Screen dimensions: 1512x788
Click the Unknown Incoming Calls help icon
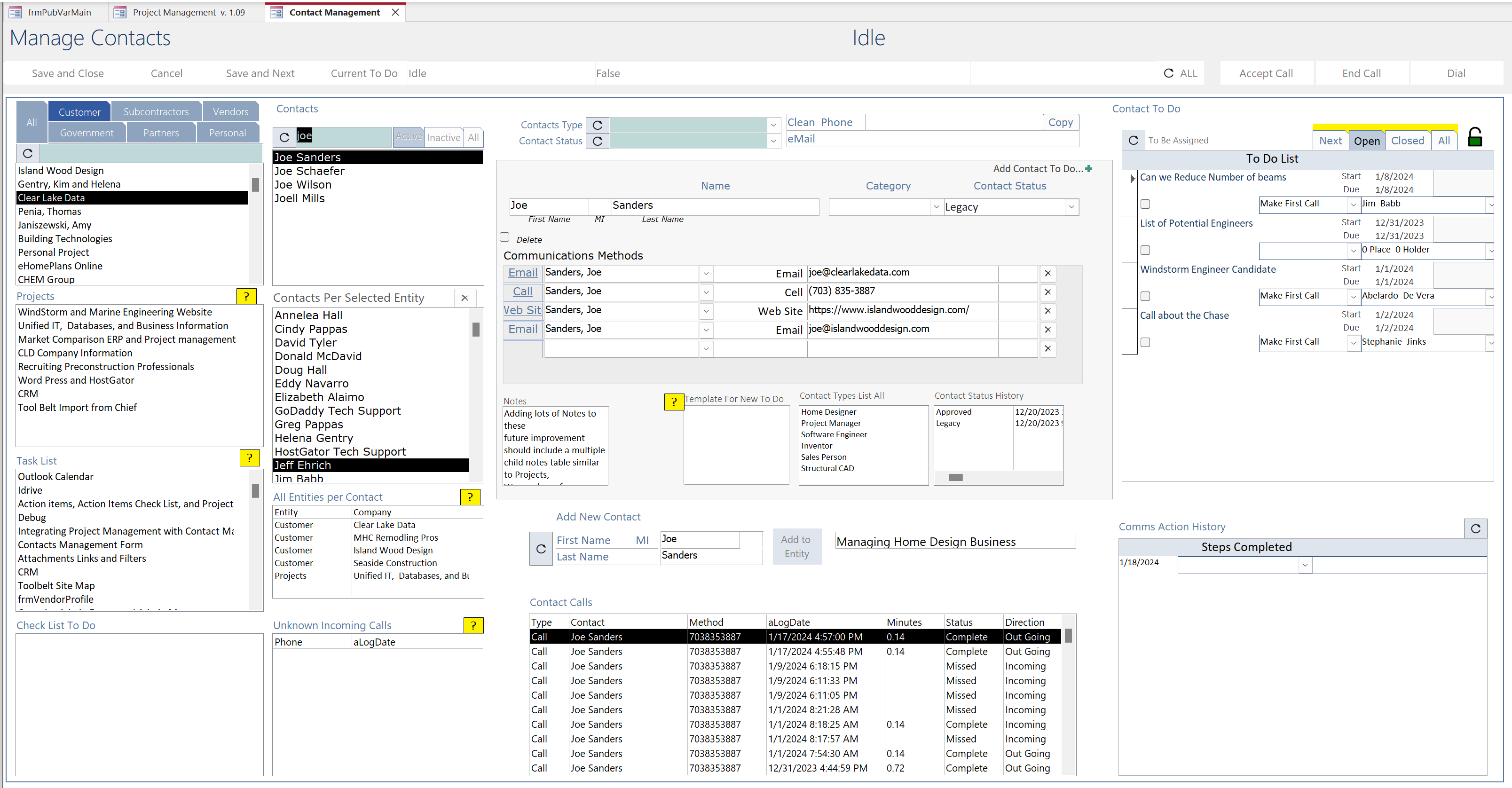tap(473, 625)
